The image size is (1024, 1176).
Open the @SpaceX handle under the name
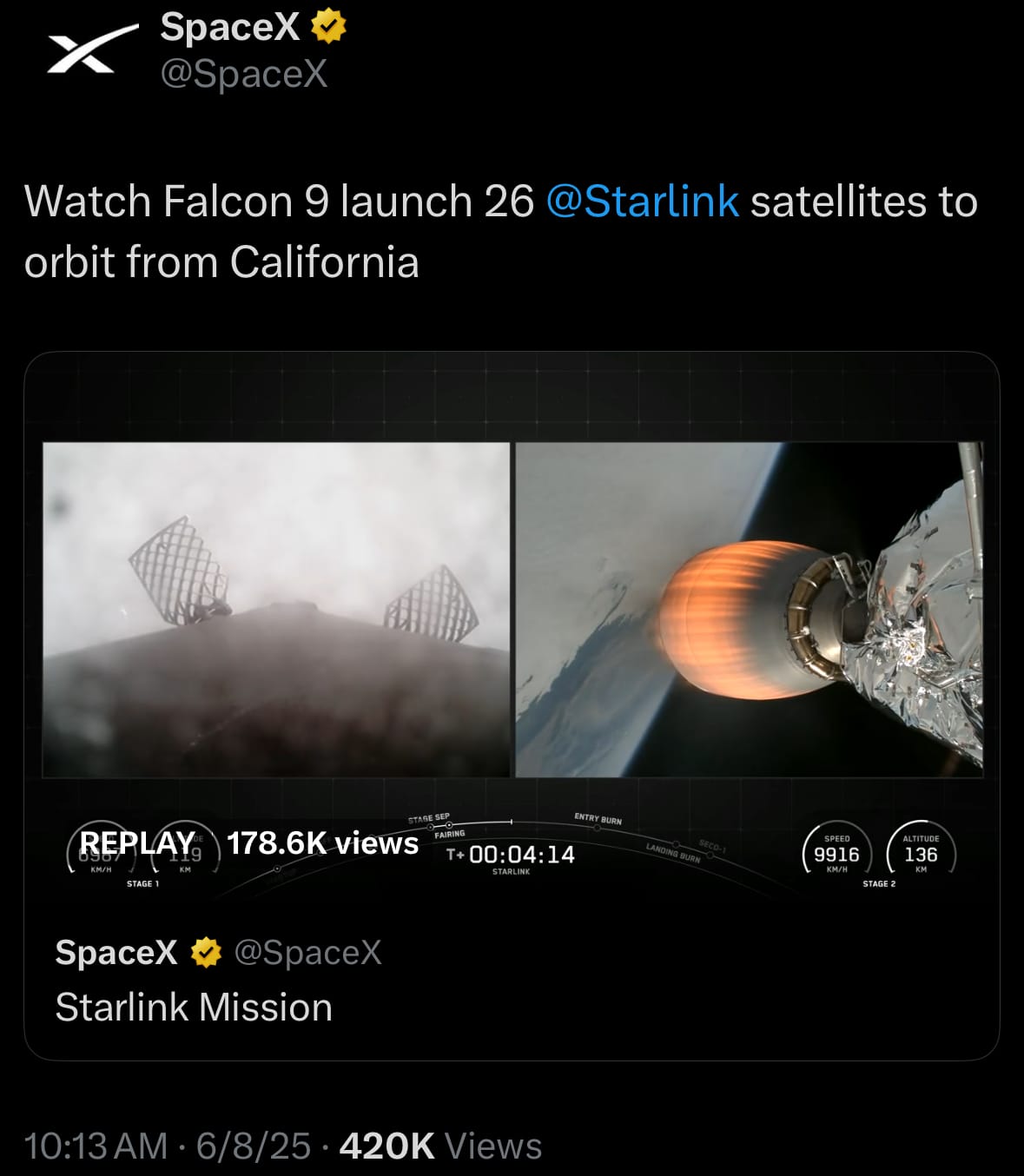244,74
